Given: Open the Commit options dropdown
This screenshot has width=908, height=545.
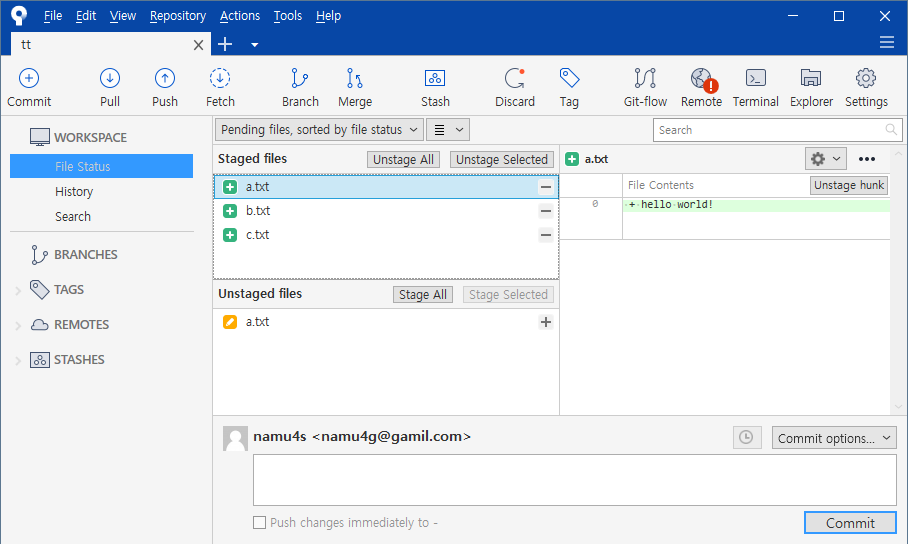Looking at the screenshot, I should pyautogui.click(x=833, y=438).
